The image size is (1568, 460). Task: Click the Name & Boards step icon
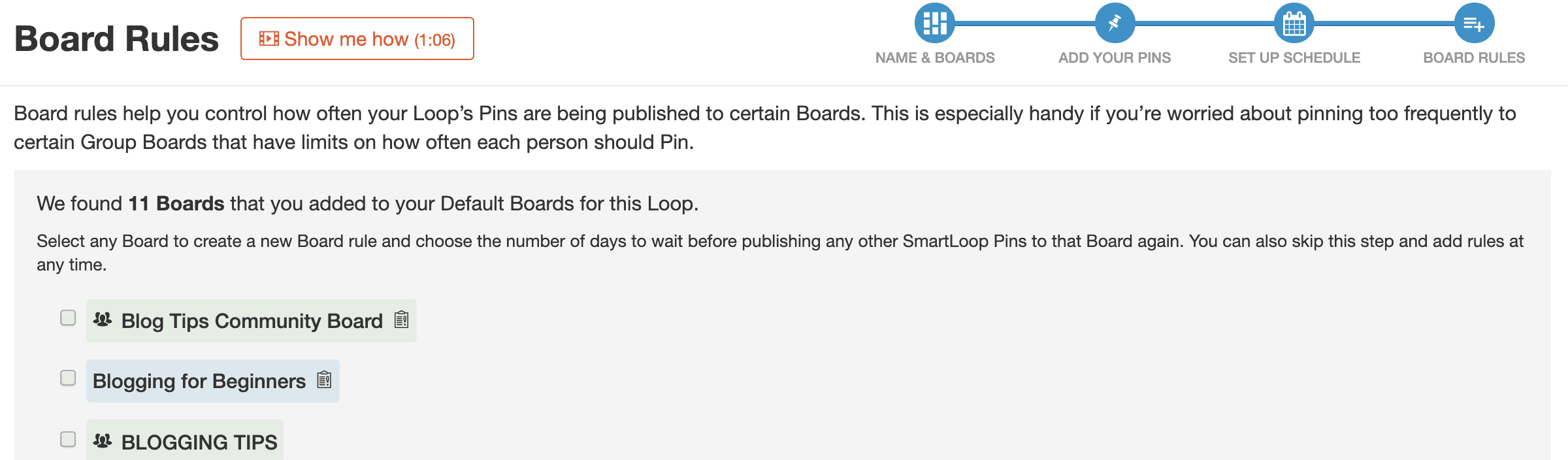click(x=935, y=23)
